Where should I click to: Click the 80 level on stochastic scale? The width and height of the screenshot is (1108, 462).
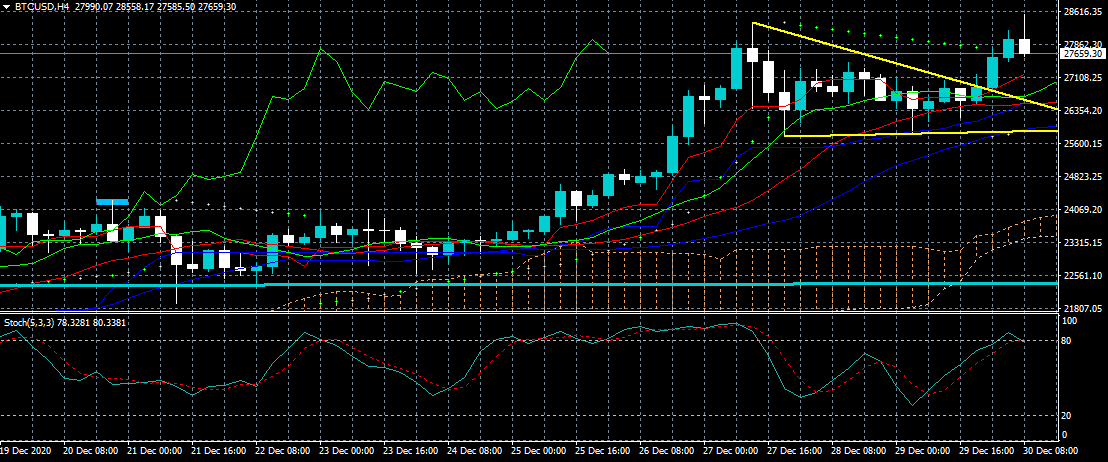click(1066, 341)
